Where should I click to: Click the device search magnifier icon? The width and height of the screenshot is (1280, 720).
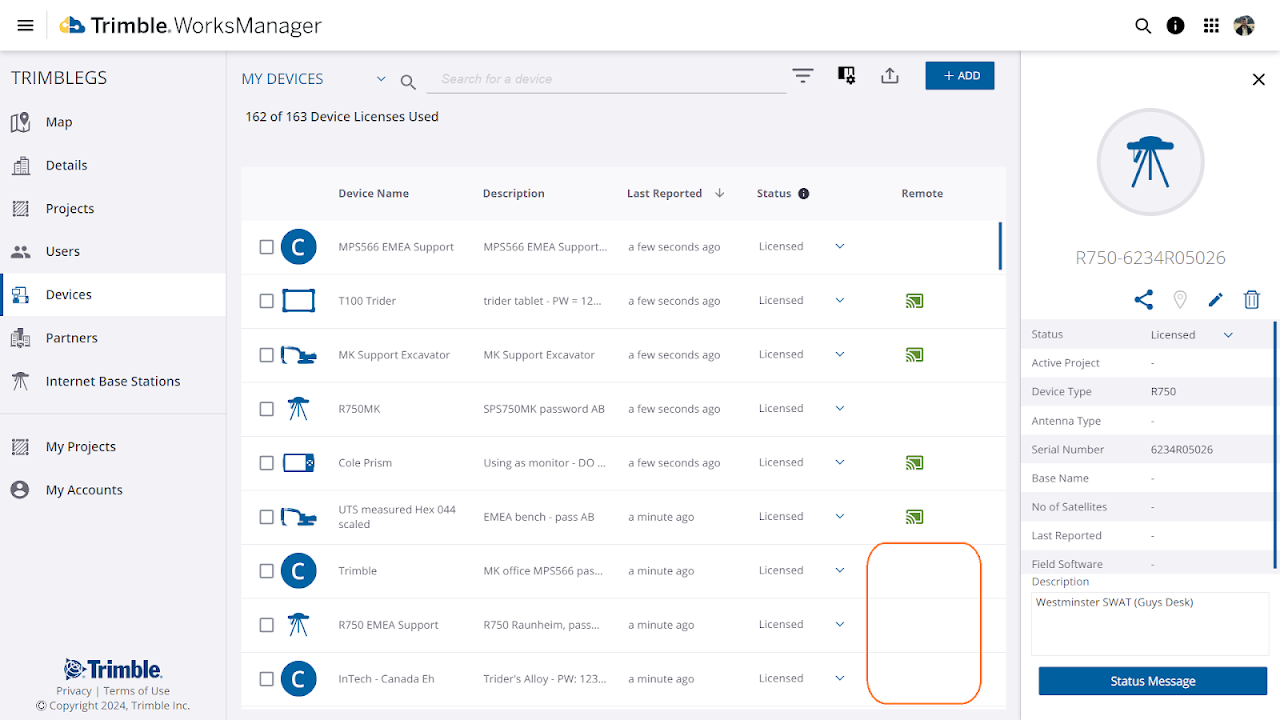coord(408,82)
